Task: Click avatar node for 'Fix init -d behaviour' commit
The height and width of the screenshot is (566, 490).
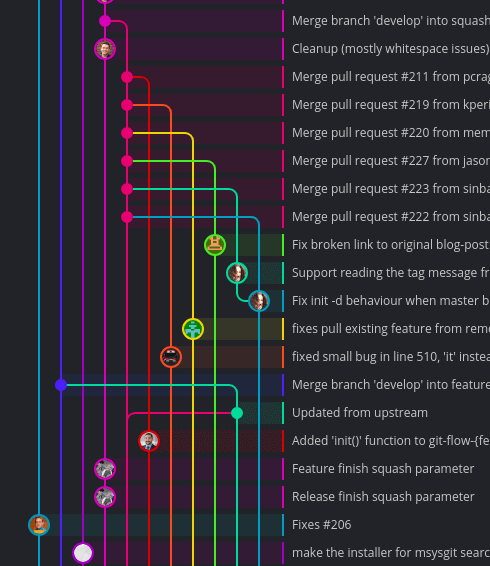Action: pos(259,301)
